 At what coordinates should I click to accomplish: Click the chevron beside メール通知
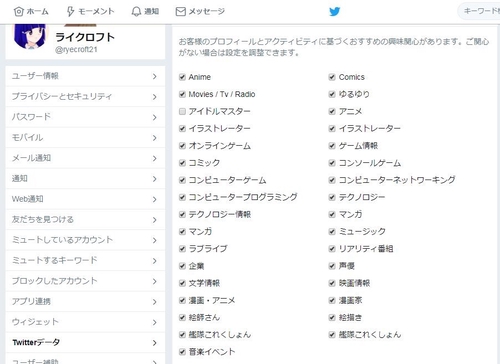point(154,158)
